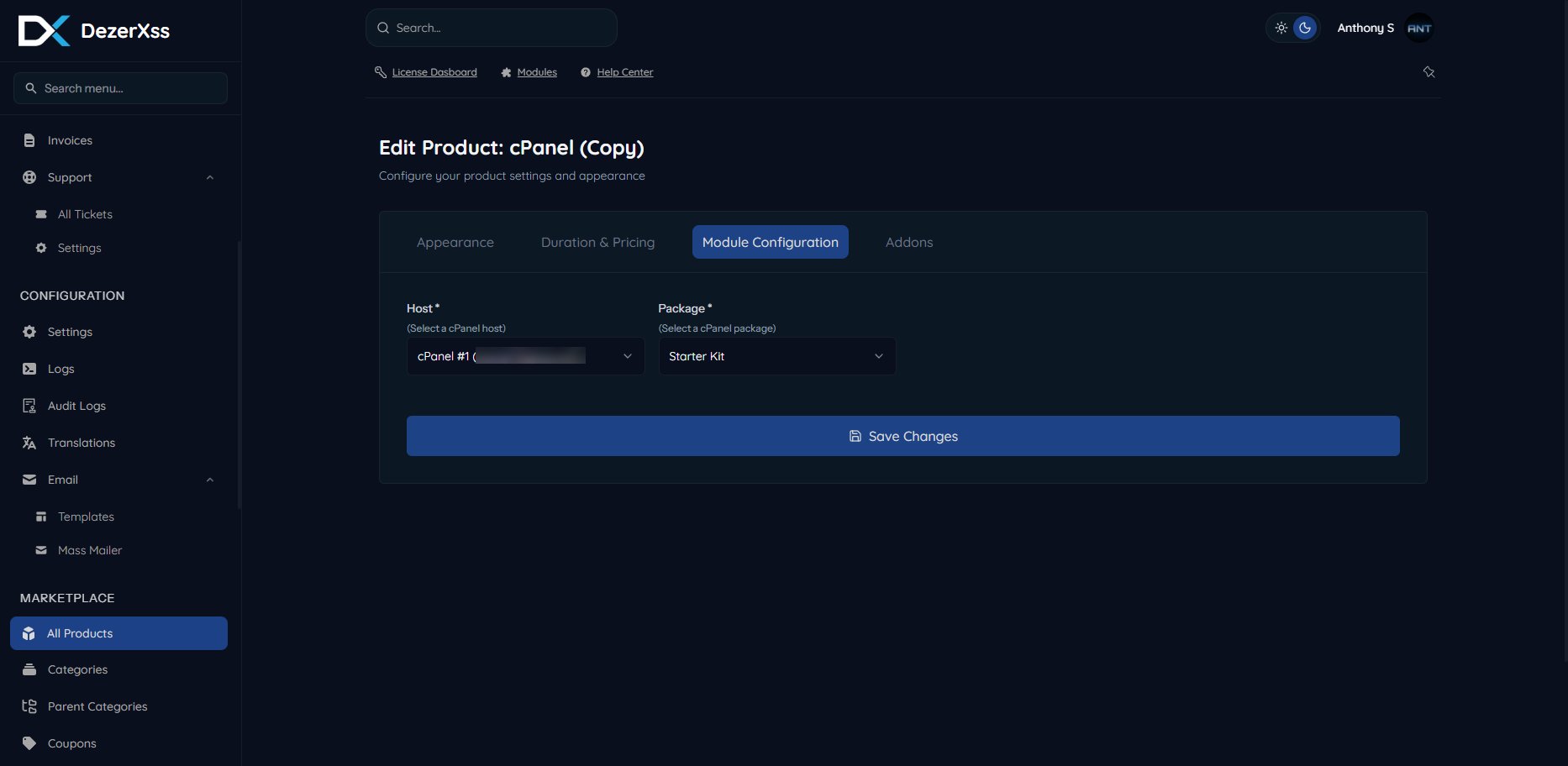
Task: Click the DezerXss logo icon
Action: click(x=44, y=31)
